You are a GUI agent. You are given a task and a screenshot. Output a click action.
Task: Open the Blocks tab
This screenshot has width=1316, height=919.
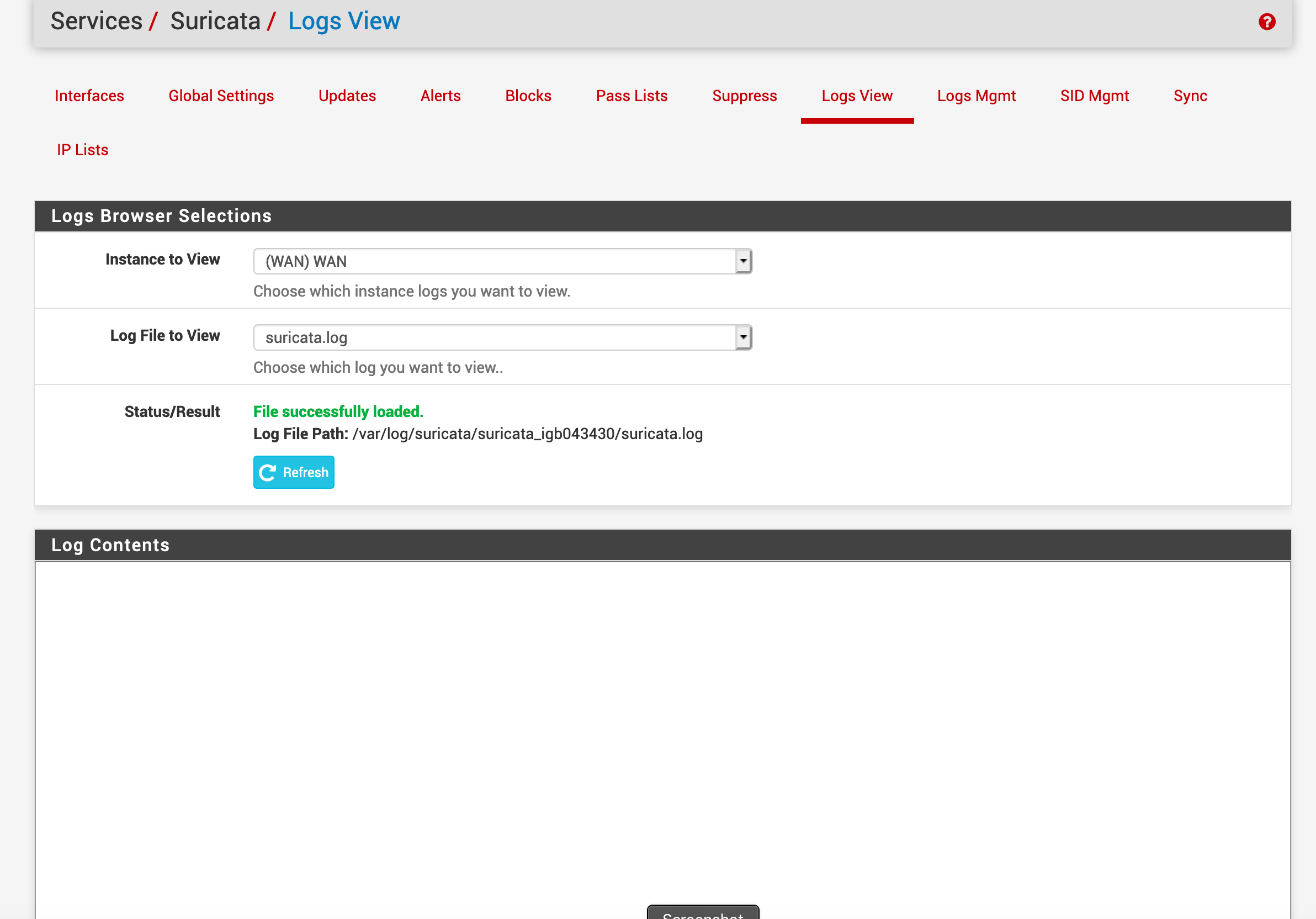(528, 96)
